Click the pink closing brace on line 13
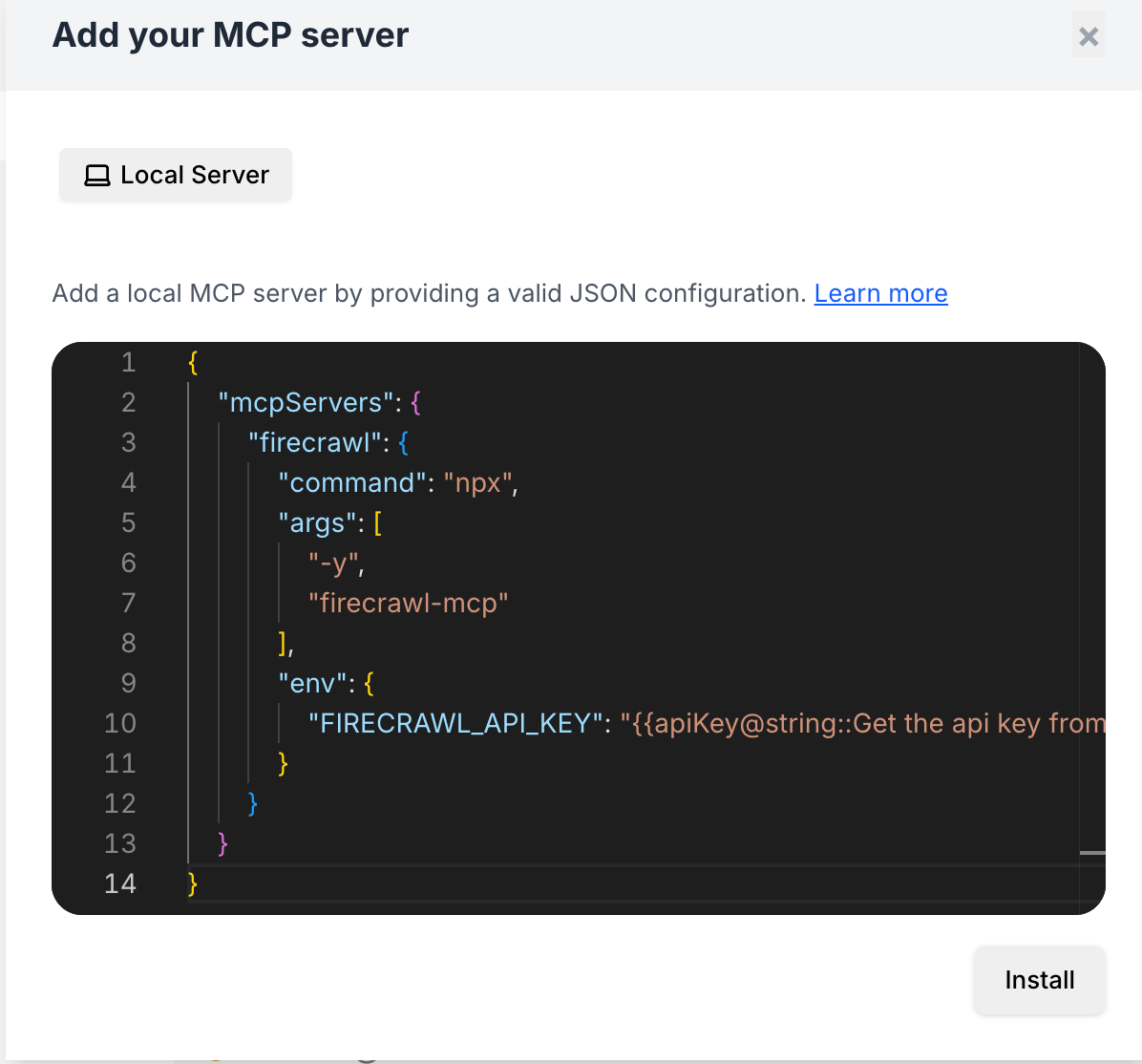The height and width of the screenshot is (1064, 1142). point(222,843)
